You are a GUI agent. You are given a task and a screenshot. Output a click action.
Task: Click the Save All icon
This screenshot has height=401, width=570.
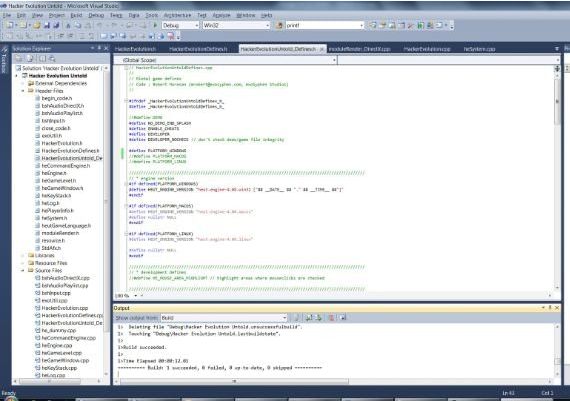(56, 25)
